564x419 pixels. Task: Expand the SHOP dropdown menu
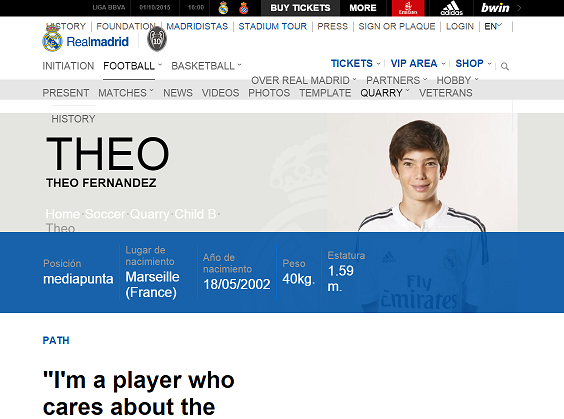click(473, 63)
